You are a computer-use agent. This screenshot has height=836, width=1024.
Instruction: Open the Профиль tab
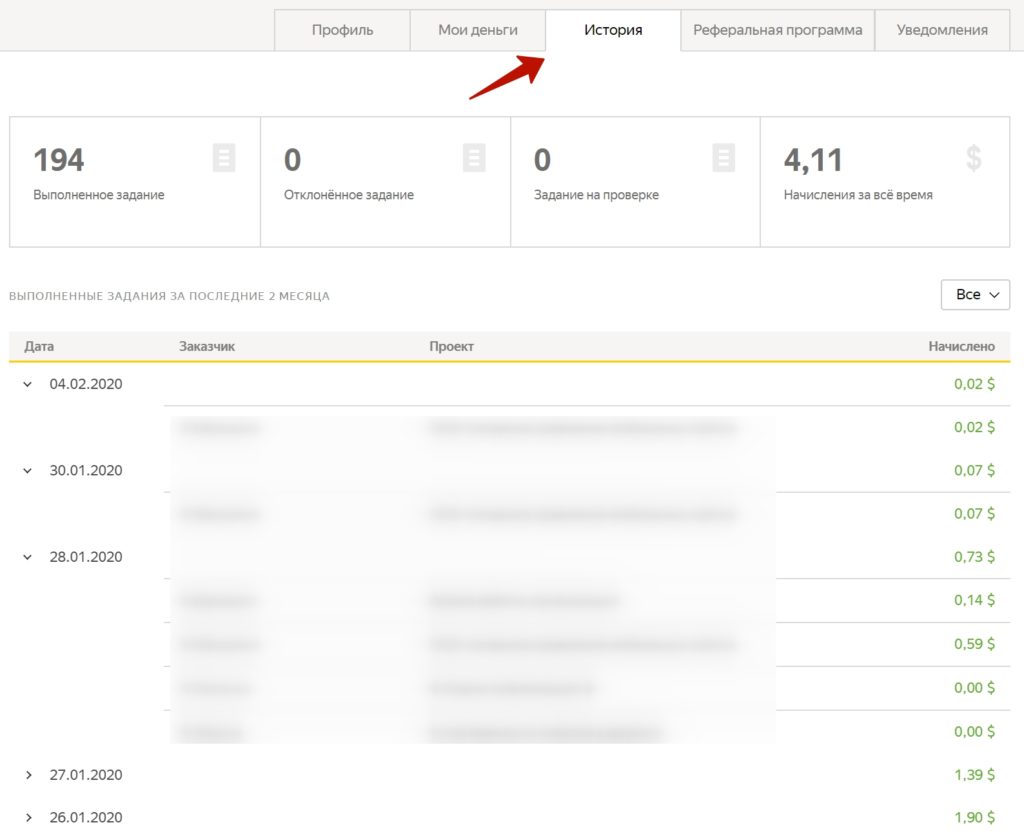click(x=342, y=30)
